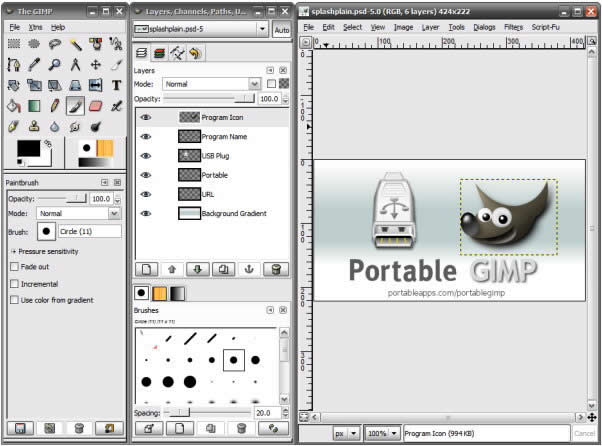Screen dimensions: 602x446
Task: Click the foreground black color swatch
Action: (28, 148)
